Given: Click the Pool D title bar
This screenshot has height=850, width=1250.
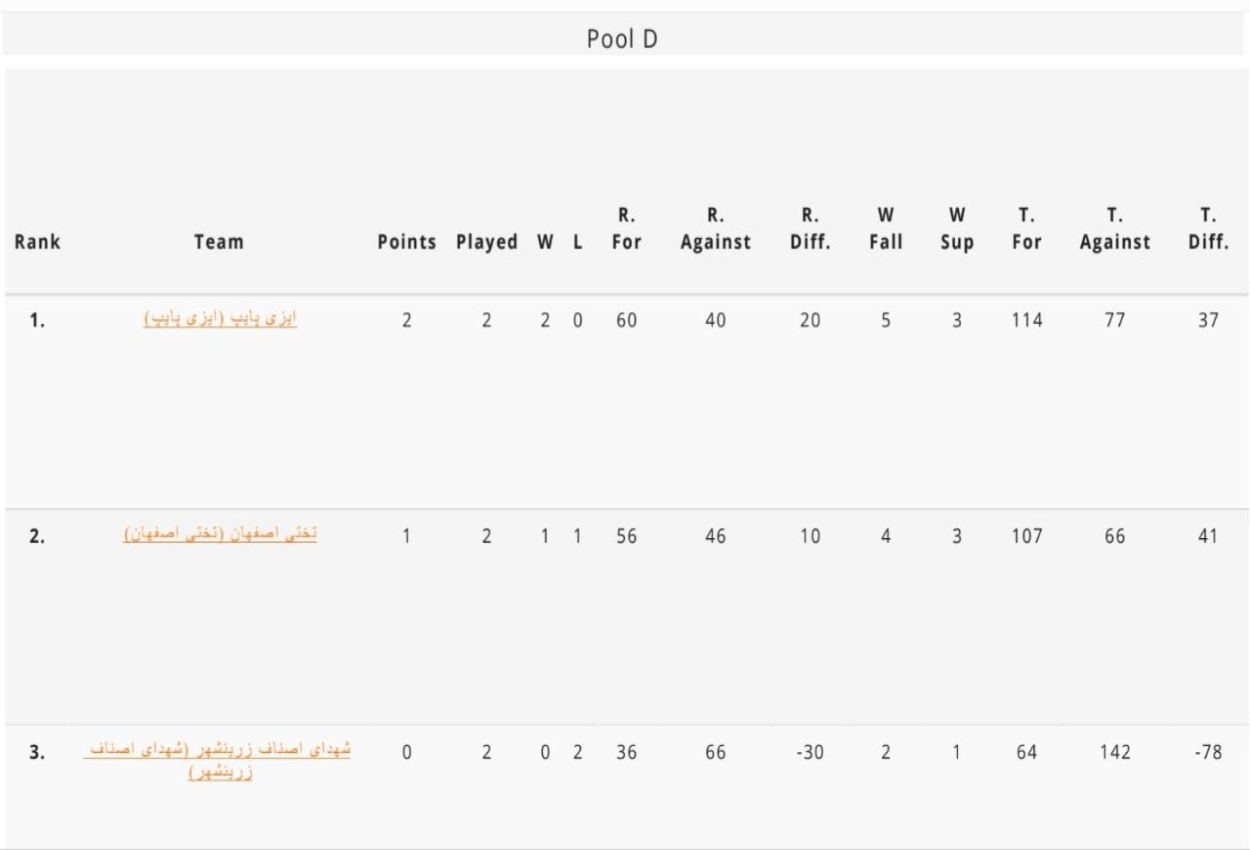Looking at the screenshot, I should 622,39.
